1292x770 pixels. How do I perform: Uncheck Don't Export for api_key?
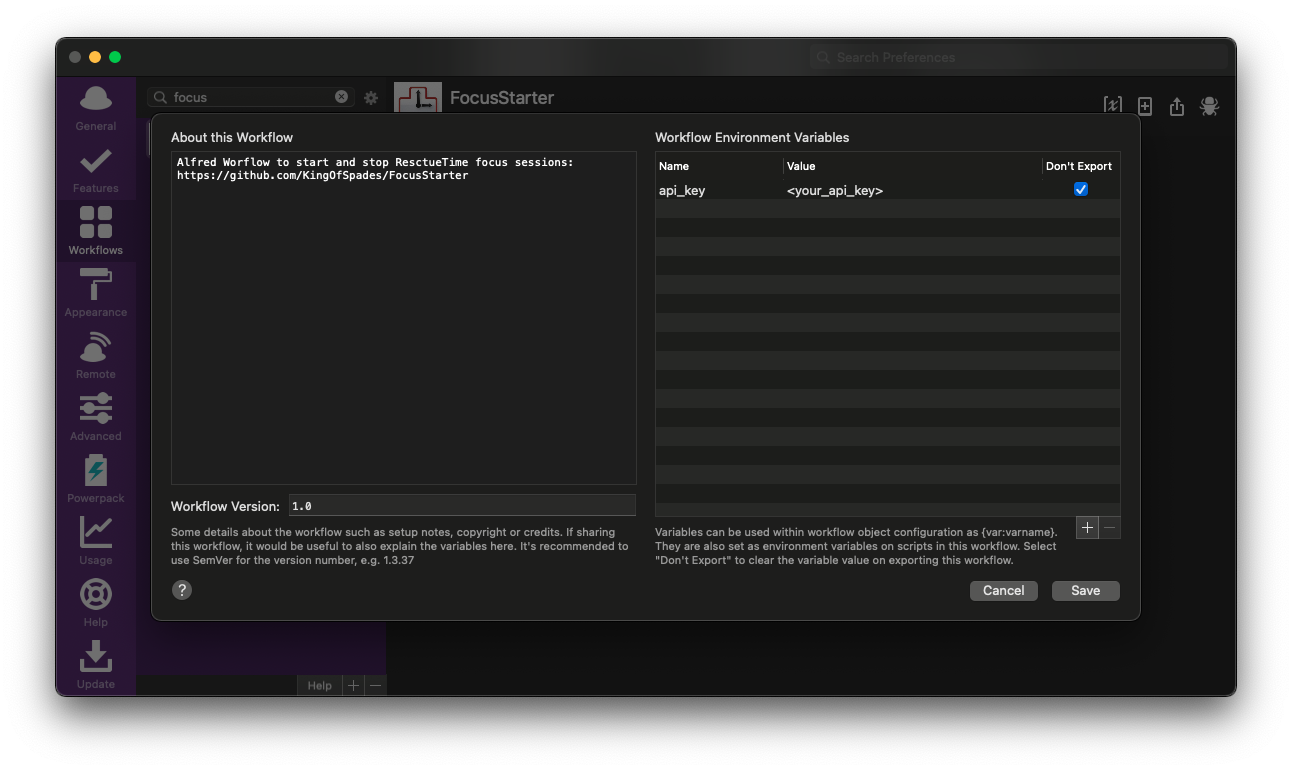[1080, 189]
